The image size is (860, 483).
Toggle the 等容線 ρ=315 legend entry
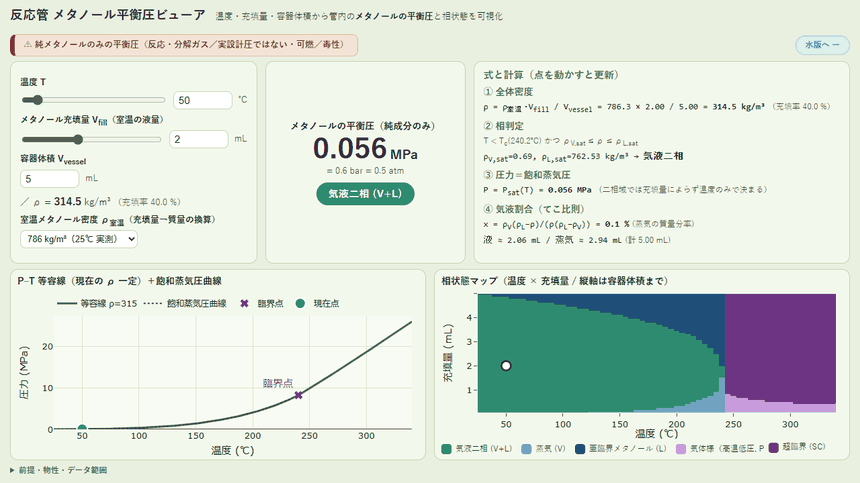(x=97, y=303)
